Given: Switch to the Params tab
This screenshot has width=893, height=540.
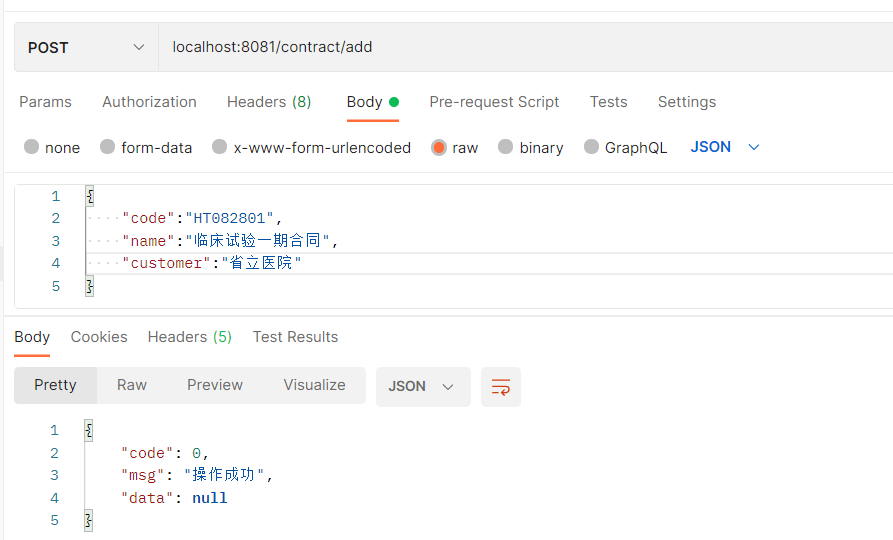Looking at the screenshot, I should click(x=45, y=102).
